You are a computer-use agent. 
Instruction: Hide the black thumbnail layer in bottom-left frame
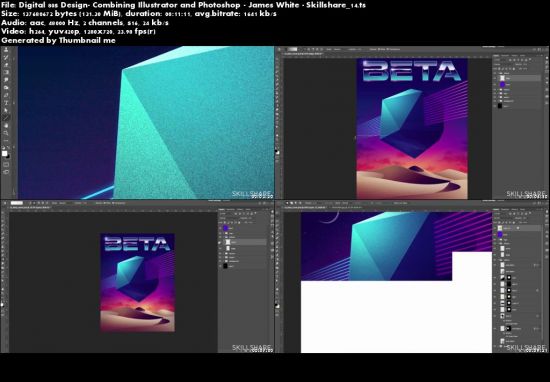(x=220, y=266)
